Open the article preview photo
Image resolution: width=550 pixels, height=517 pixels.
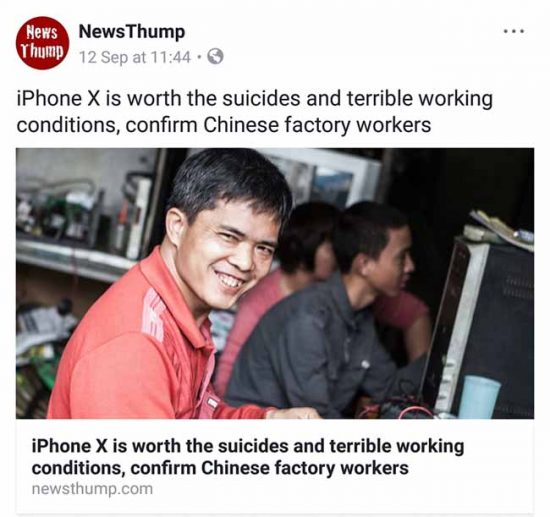click(x=275, y=283)
